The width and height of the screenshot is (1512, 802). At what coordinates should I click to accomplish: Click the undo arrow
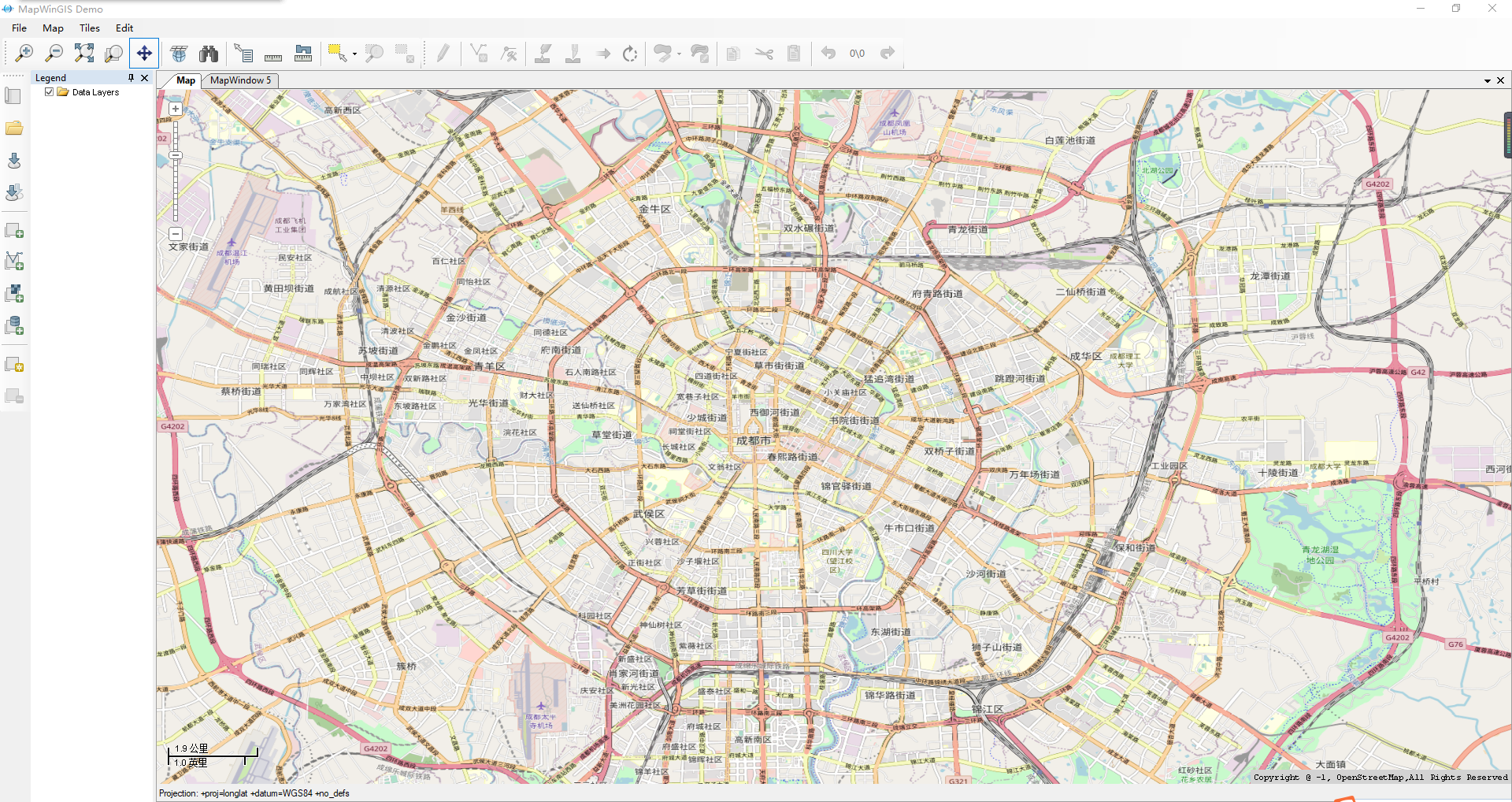828,54
